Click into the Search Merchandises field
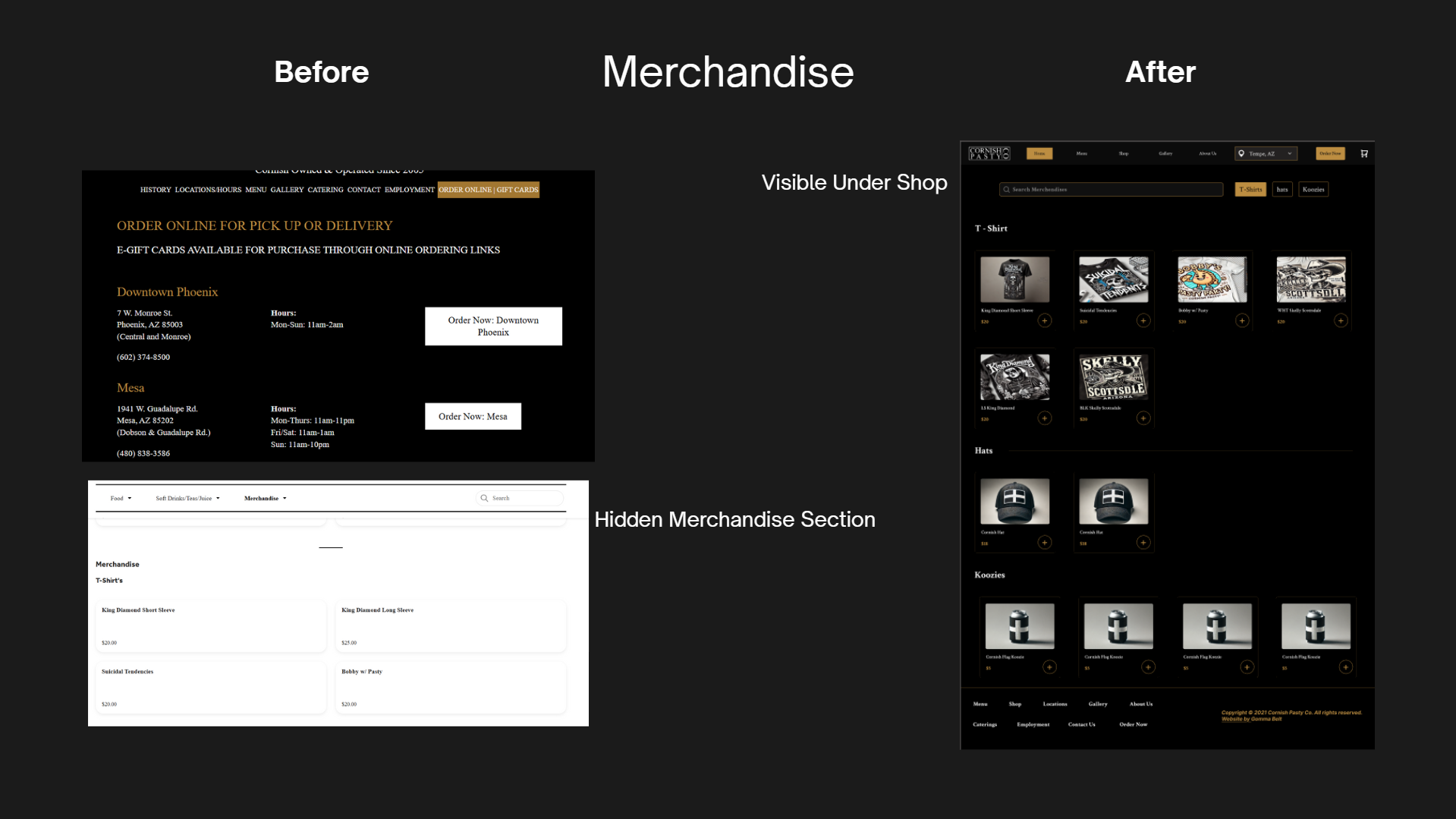This screenshot has width=1456, height=819. [x=1115, y=190]
